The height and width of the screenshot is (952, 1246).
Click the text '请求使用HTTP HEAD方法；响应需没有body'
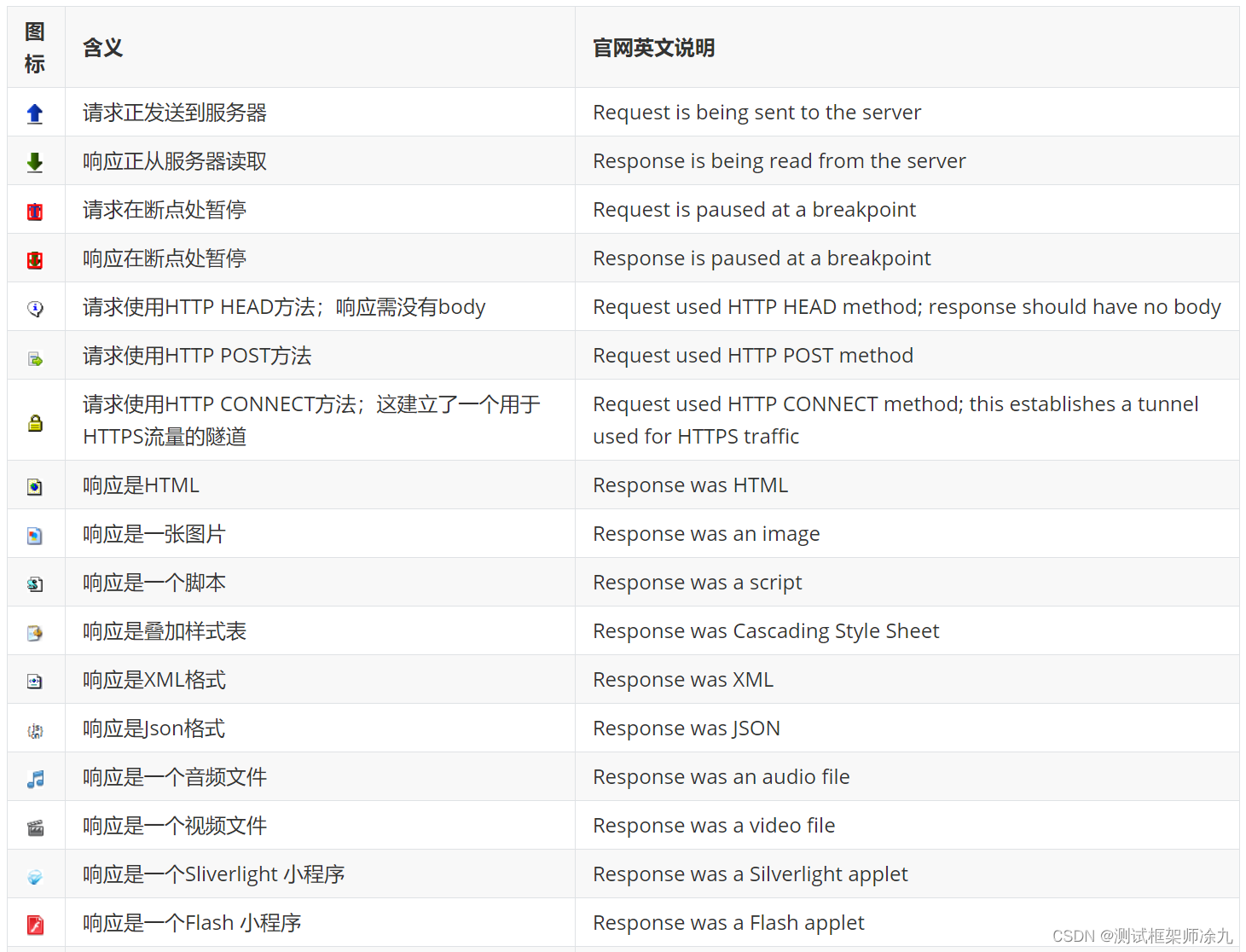pos(284,307)
